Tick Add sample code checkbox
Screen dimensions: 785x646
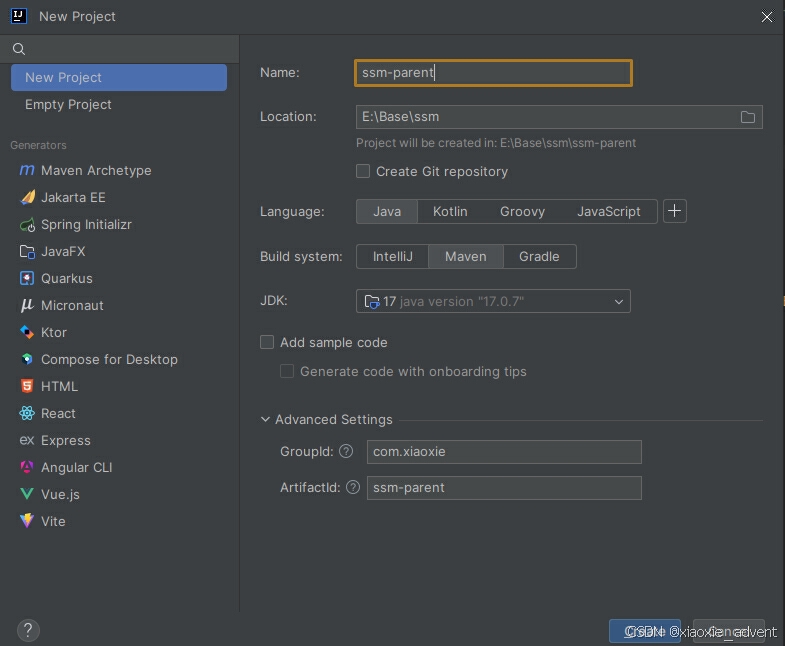267,342
